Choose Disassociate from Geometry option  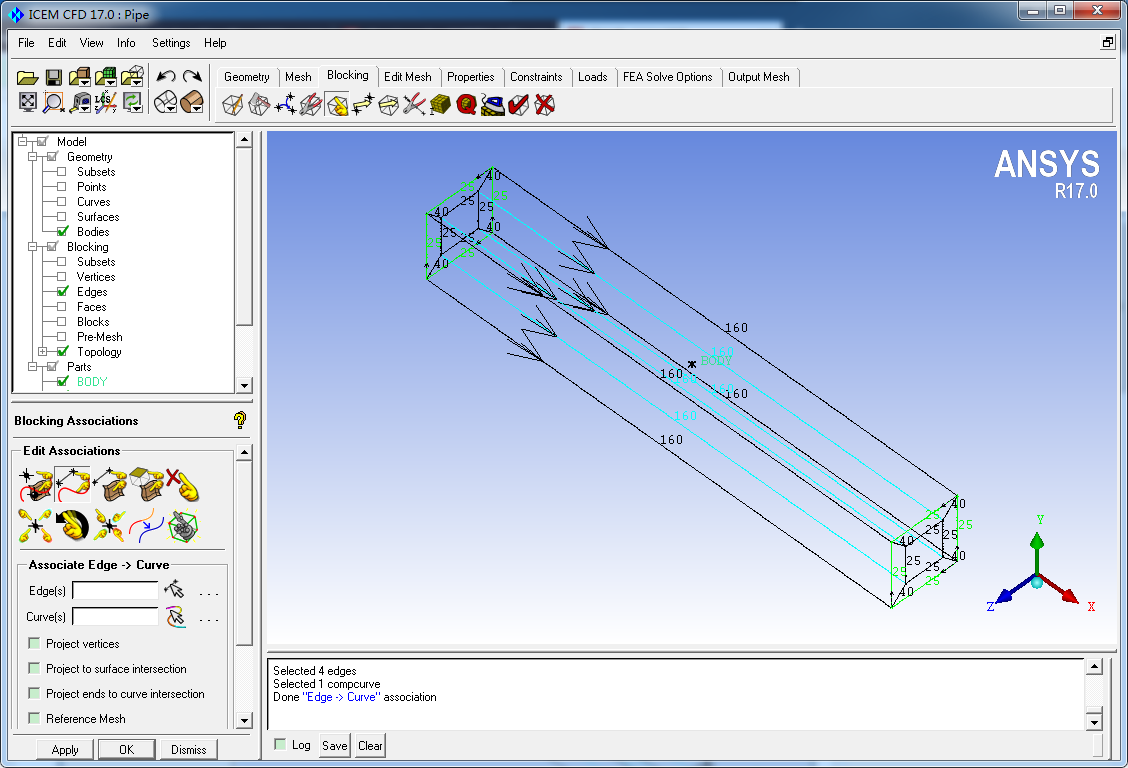183,485
